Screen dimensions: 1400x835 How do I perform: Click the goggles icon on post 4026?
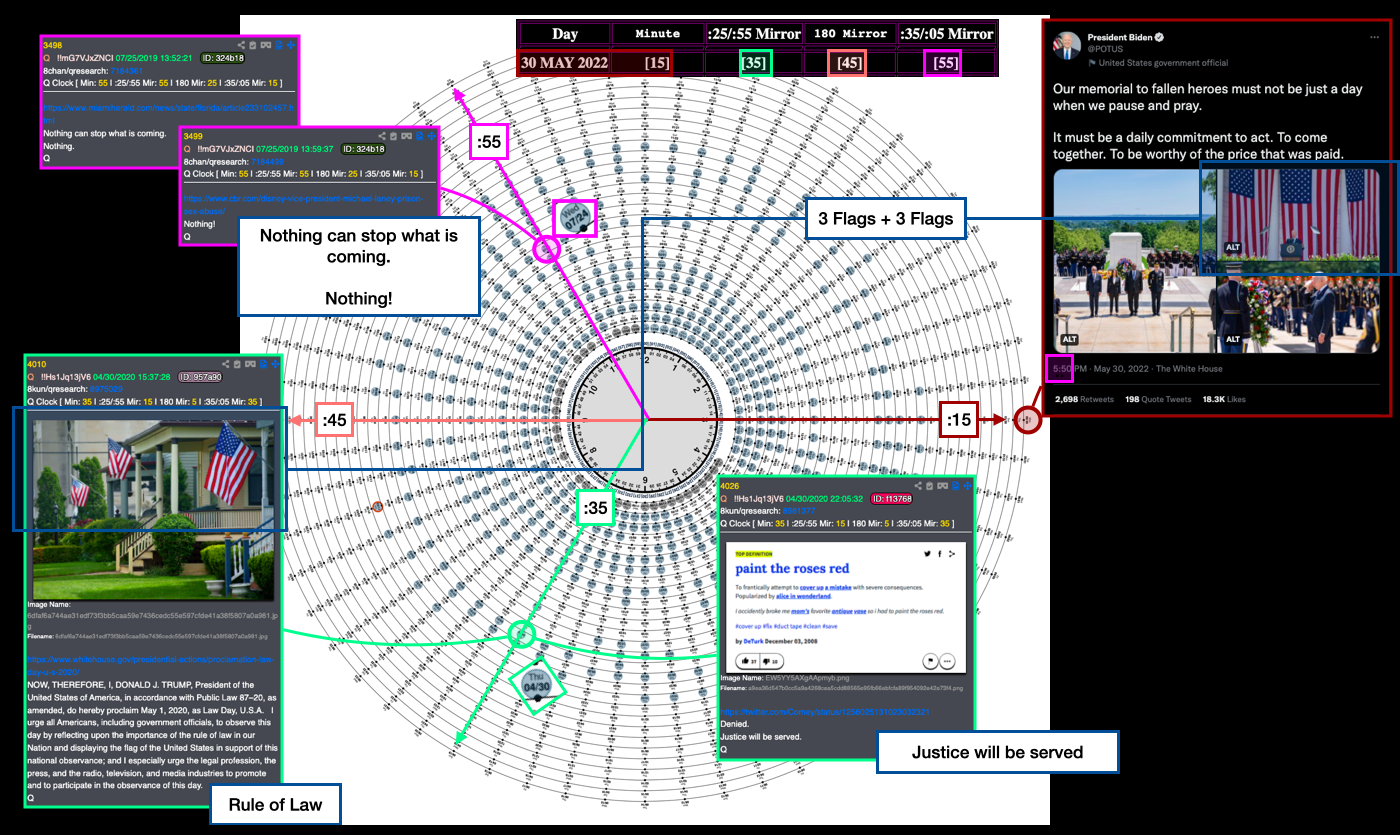942,486
